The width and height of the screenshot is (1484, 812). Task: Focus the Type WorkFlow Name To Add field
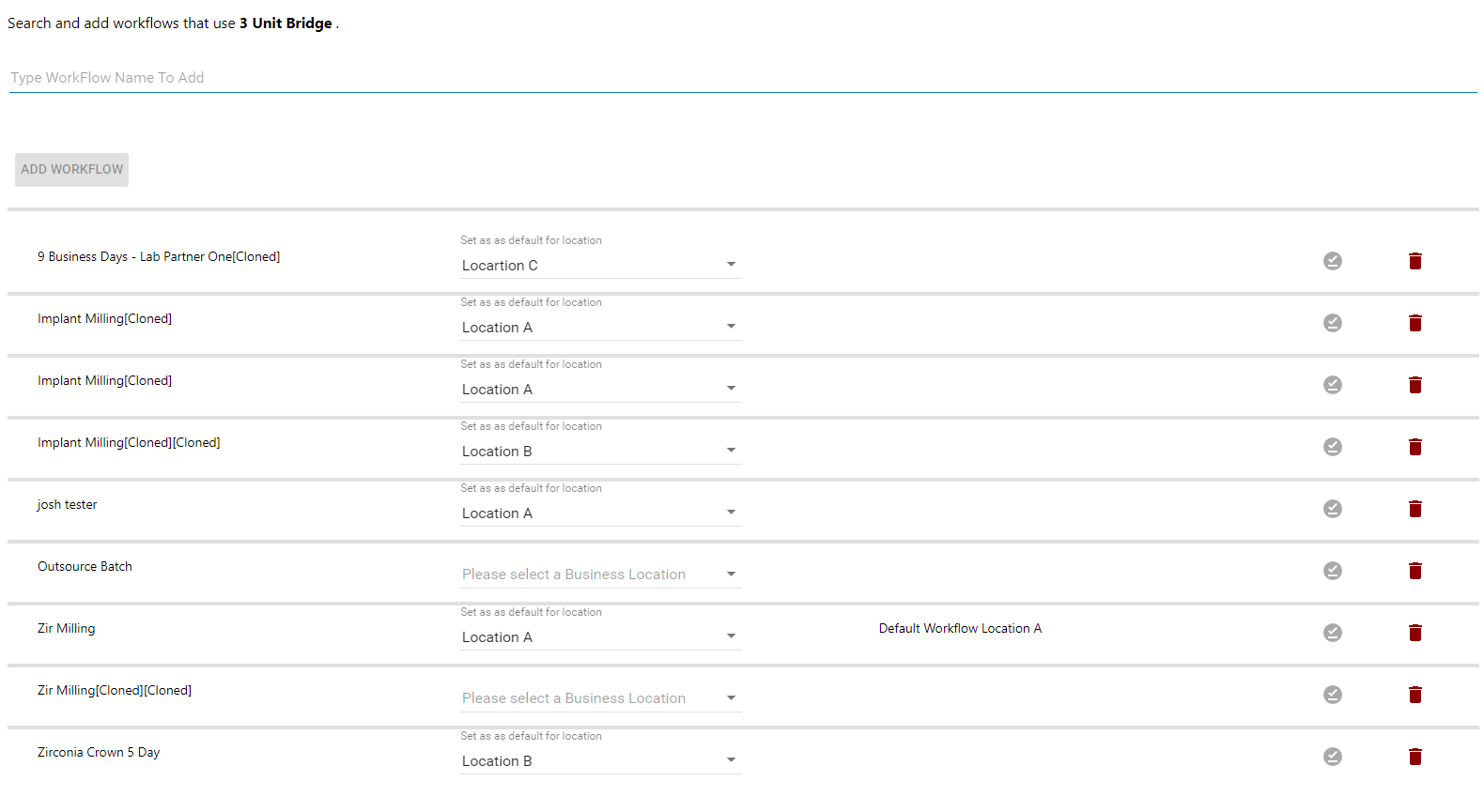coord(742,78)
